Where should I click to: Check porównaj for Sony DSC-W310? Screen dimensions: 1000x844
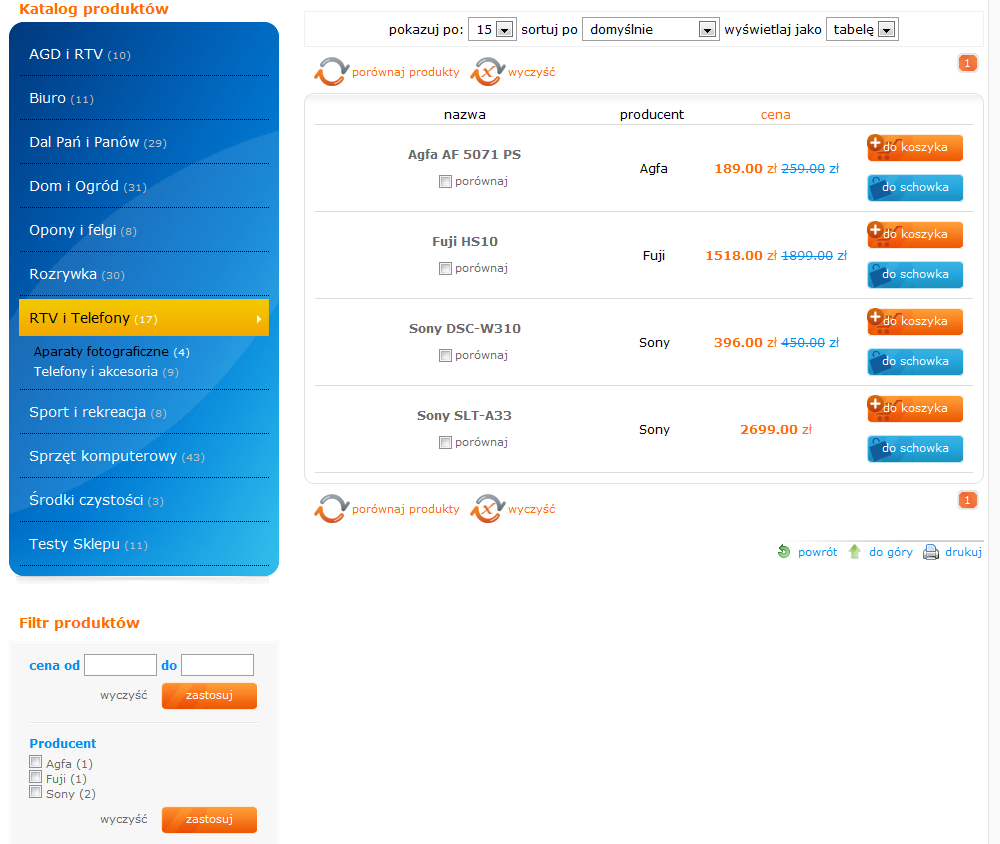click(x=445, y=355)
